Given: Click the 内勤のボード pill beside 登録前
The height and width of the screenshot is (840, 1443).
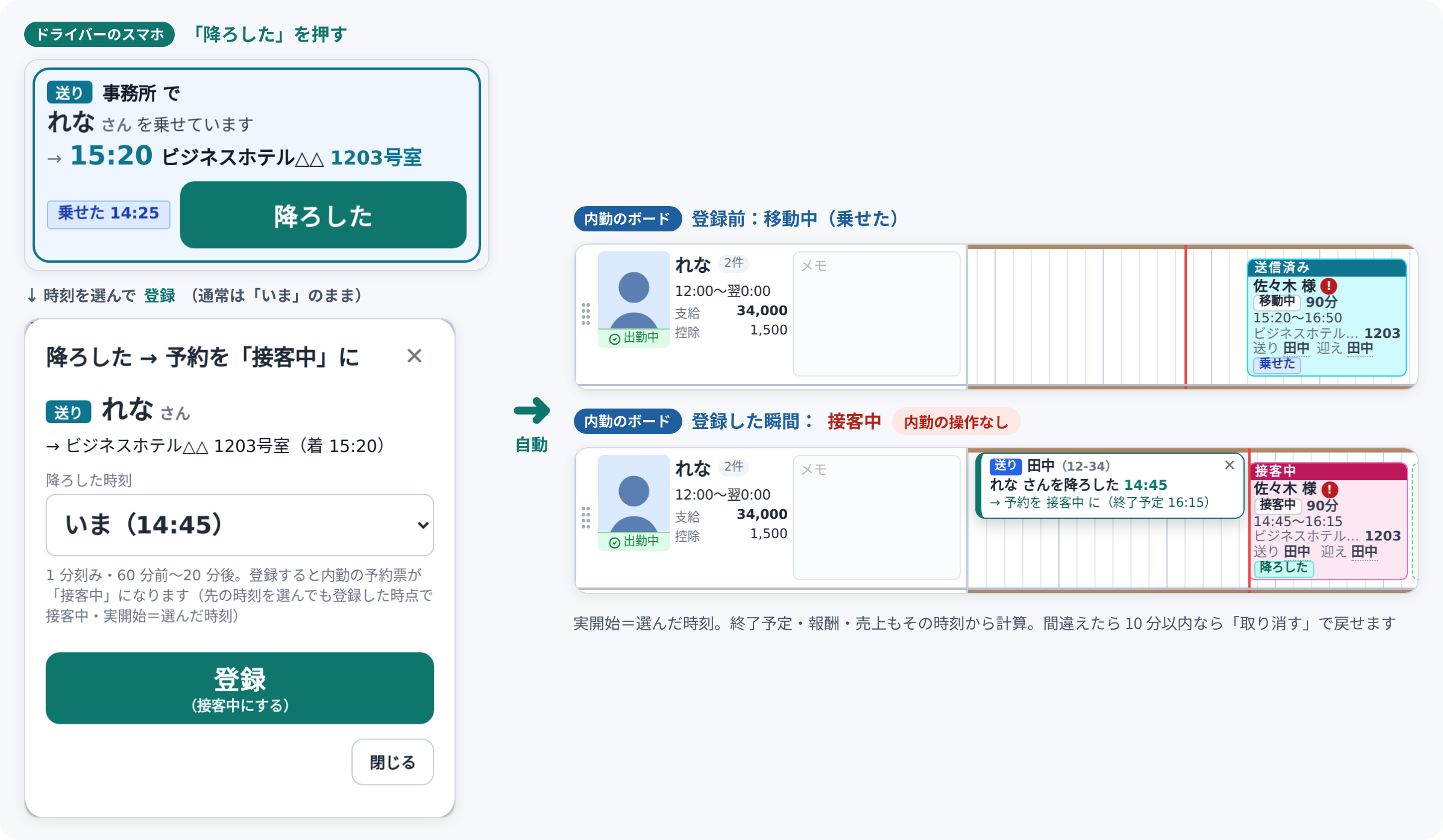Looking at the screenshot, I should (x=627, y=219).
